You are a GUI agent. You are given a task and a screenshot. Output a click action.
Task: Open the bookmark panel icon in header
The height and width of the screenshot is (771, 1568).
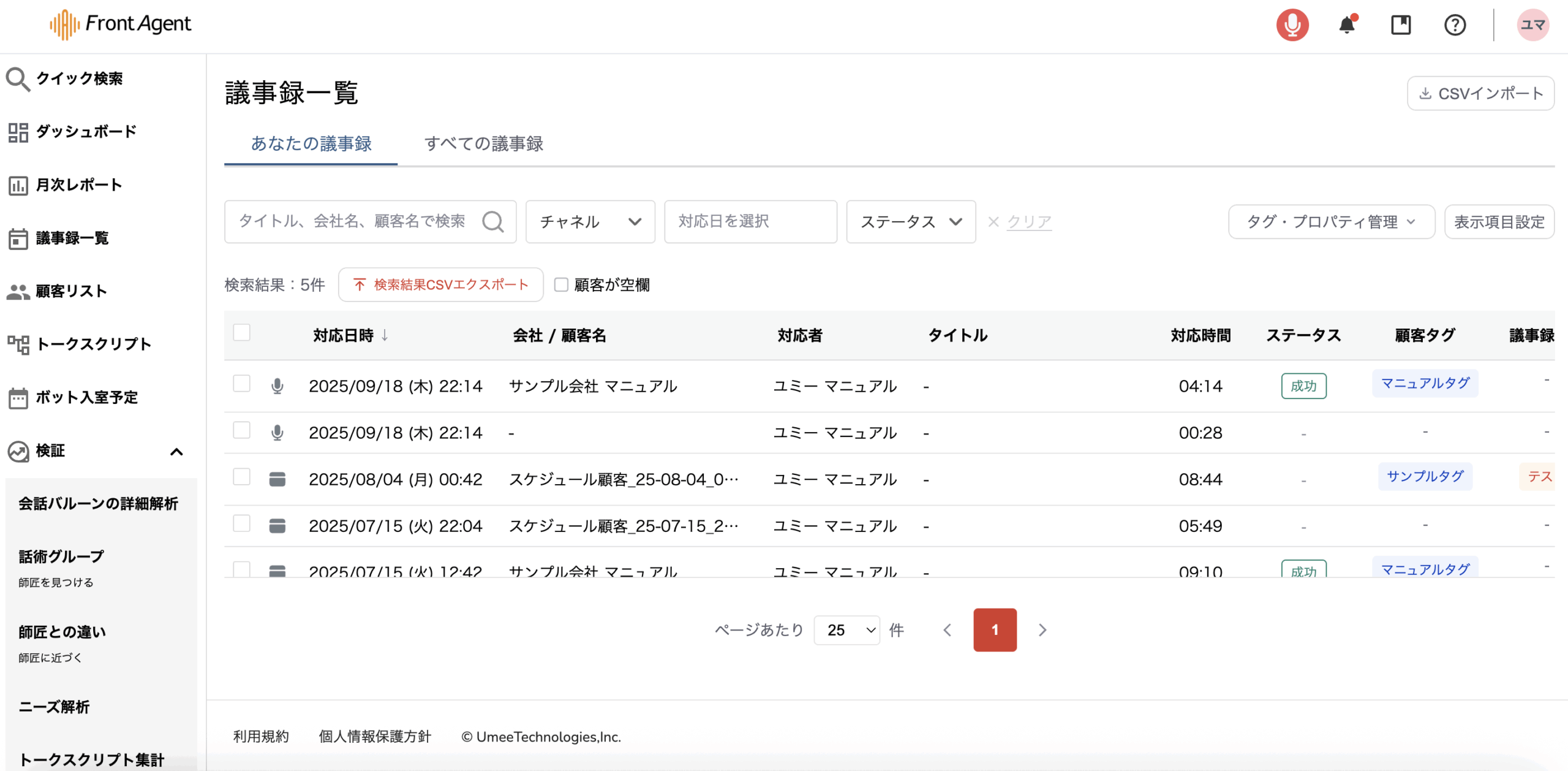[x=1400, y=25]
